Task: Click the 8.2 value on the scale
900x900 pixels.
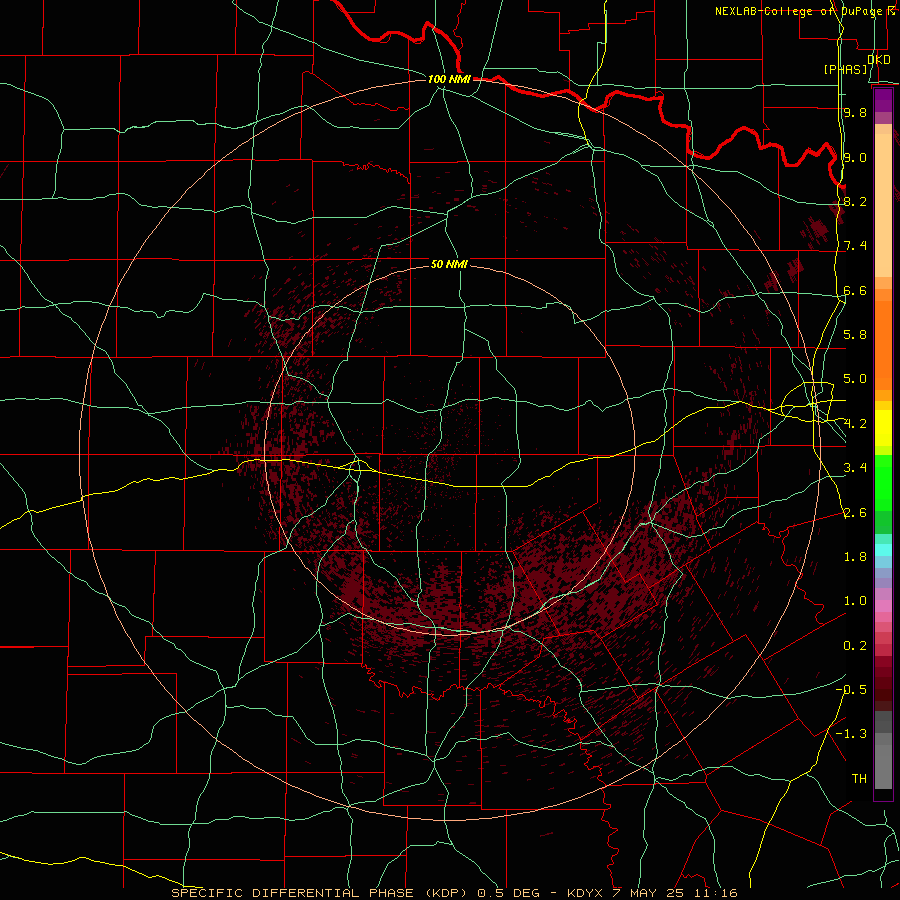Action: pyautogui.click(x=855, y=201)
